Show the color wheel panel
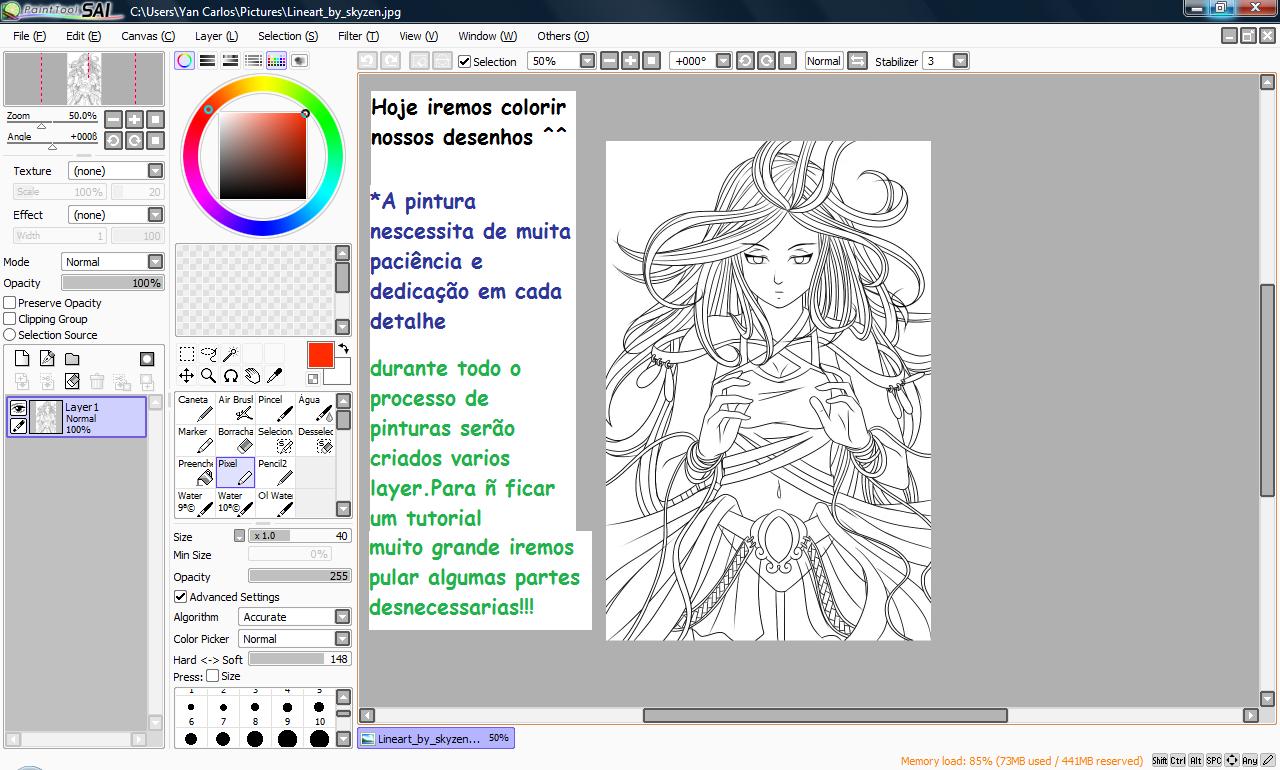 coord(185,61)
